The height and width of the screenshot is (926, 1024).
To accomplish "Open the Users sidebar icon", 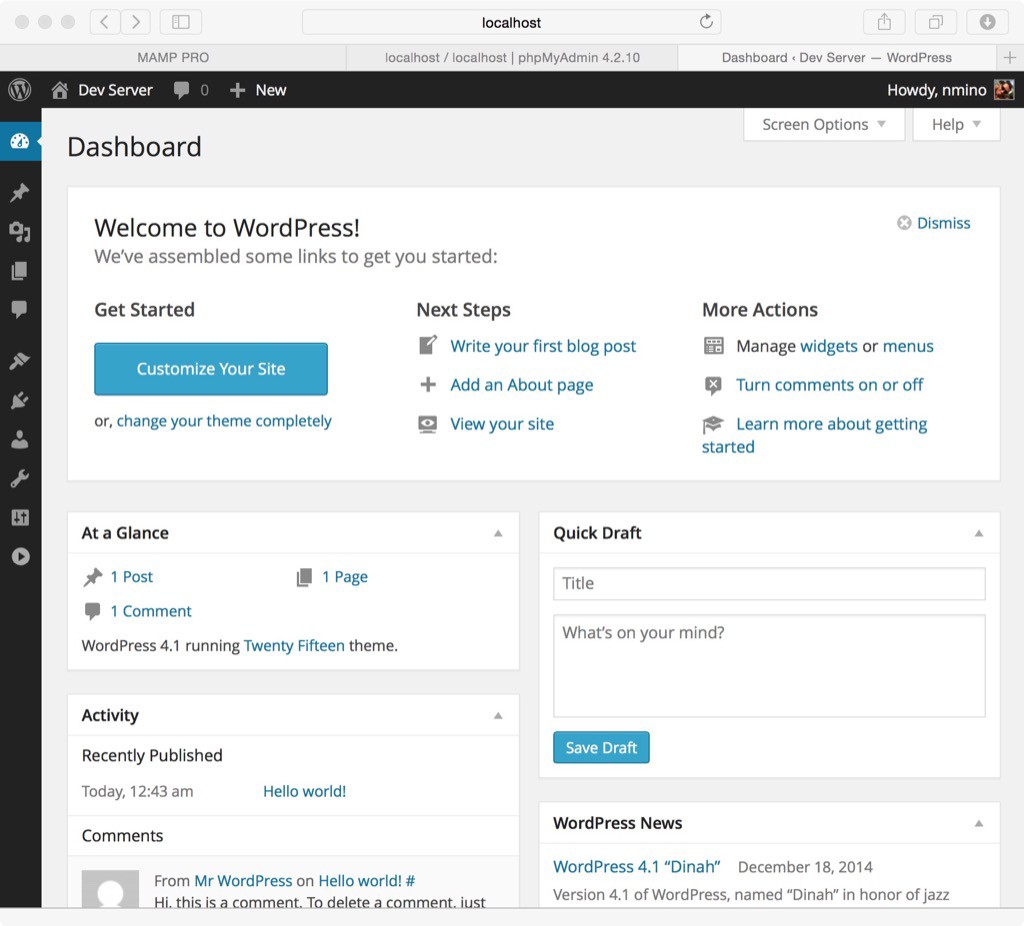I will [x=20, y=439].
